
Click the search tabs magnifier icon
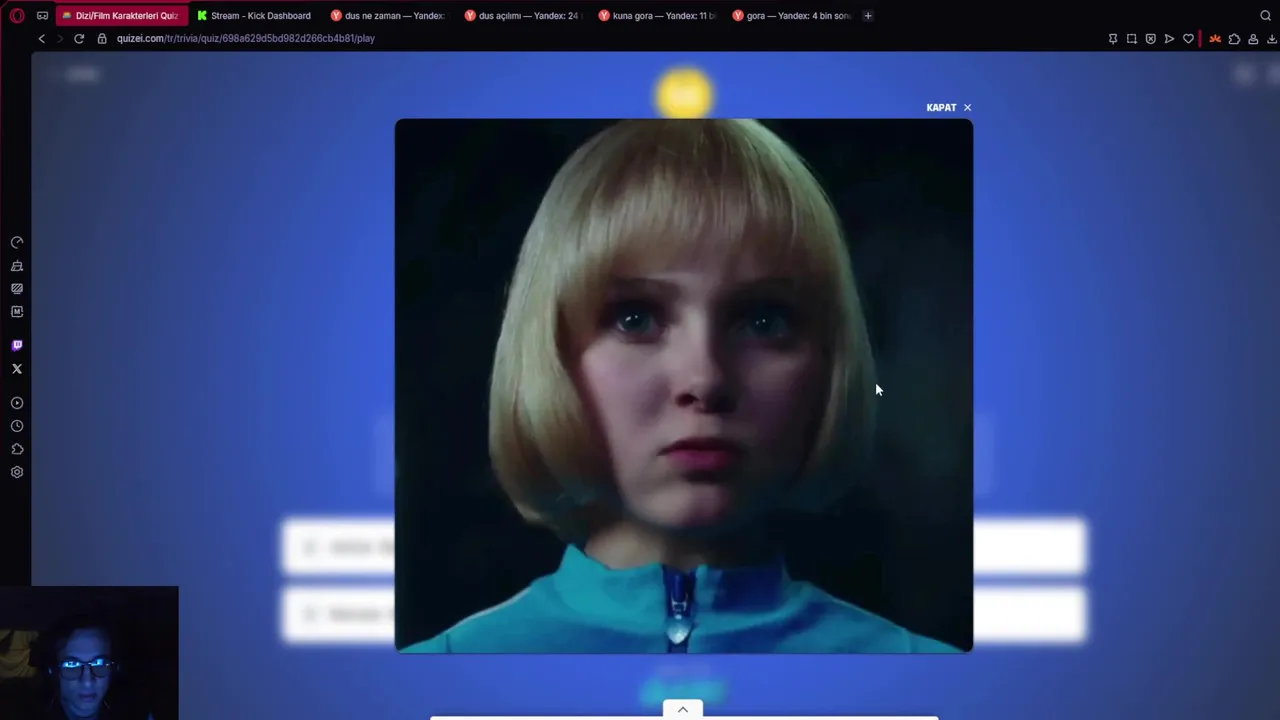(1265, 15)
